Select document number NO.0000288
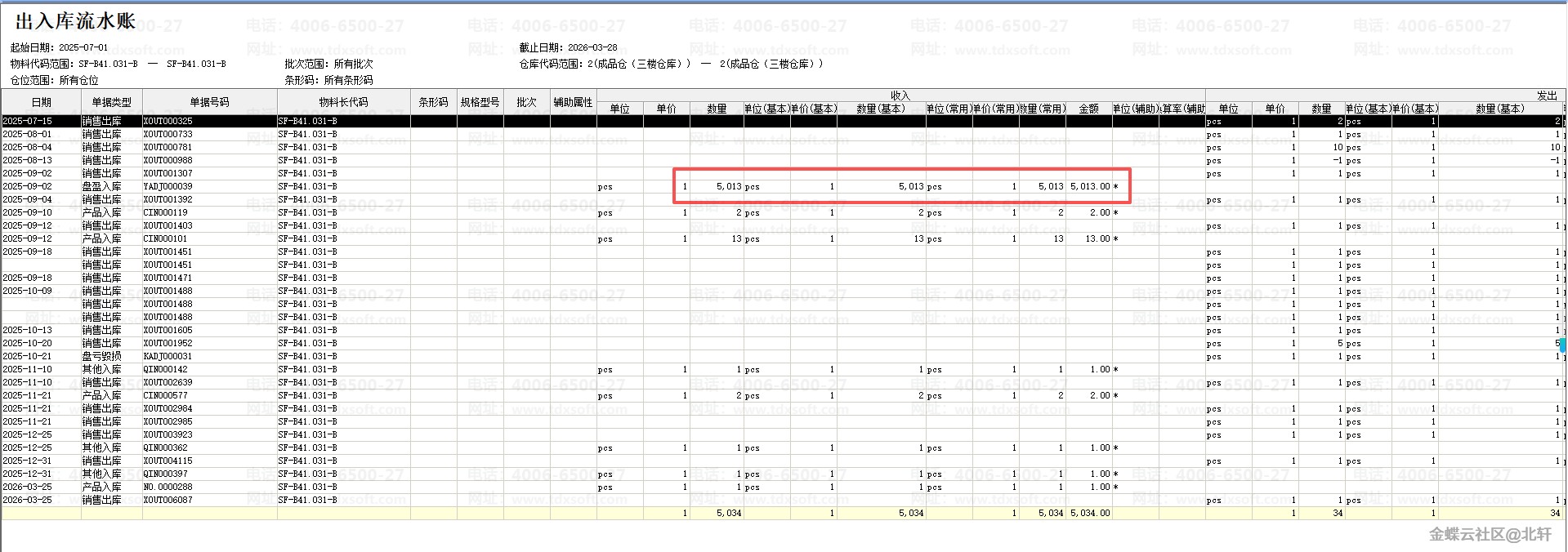 click(x=168, y=487)
